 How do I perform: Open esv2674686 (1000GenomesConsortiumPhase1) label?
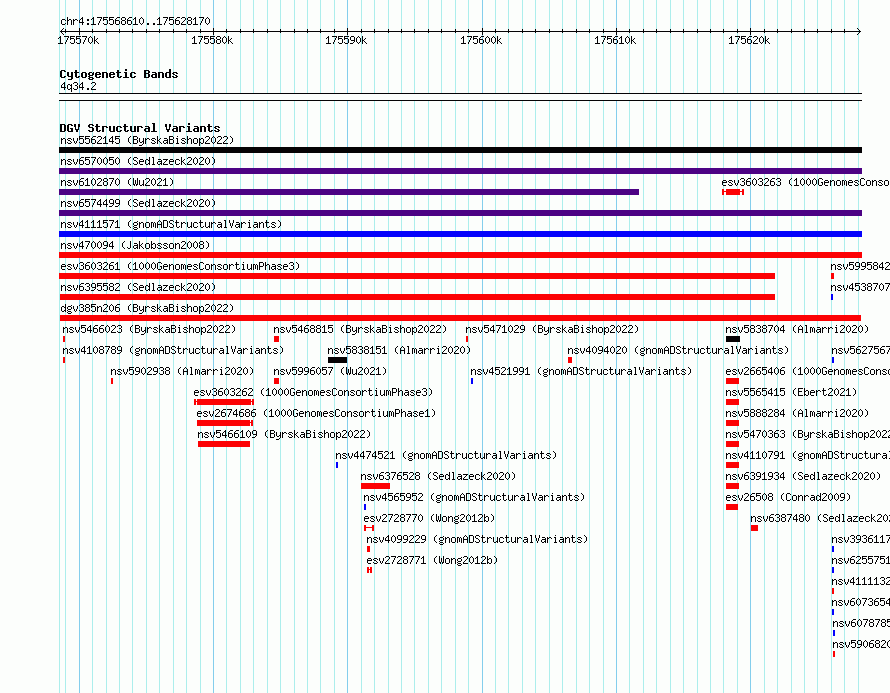[316, 413]
